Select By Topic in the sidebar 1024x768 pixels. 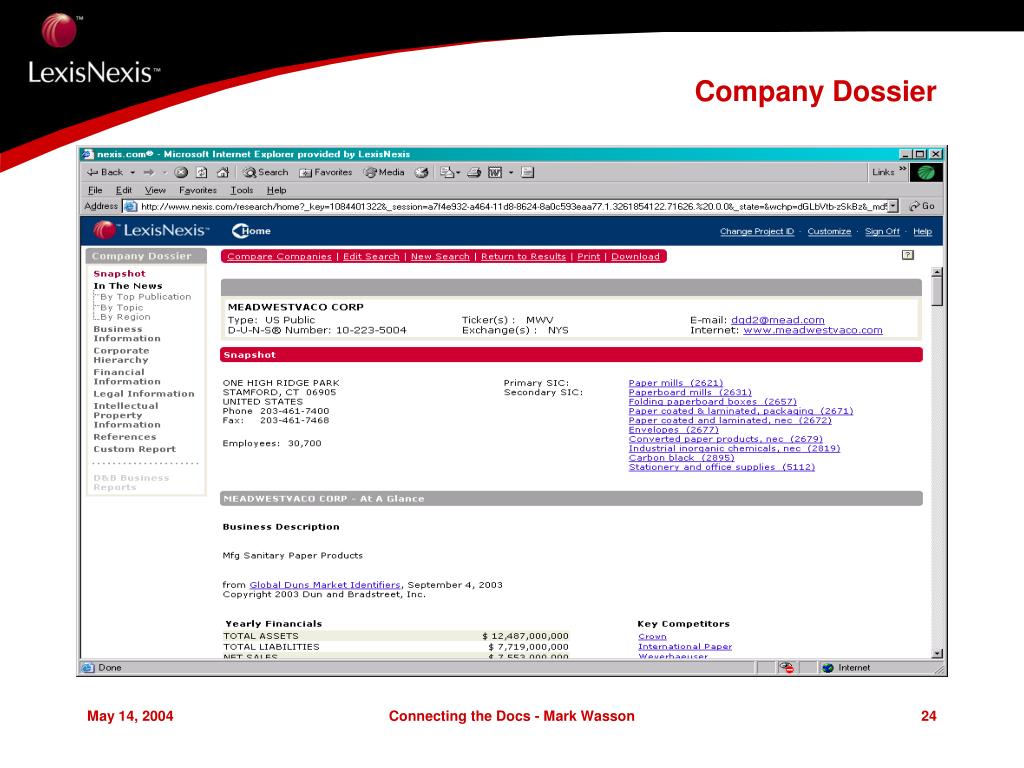pos(121,307)
